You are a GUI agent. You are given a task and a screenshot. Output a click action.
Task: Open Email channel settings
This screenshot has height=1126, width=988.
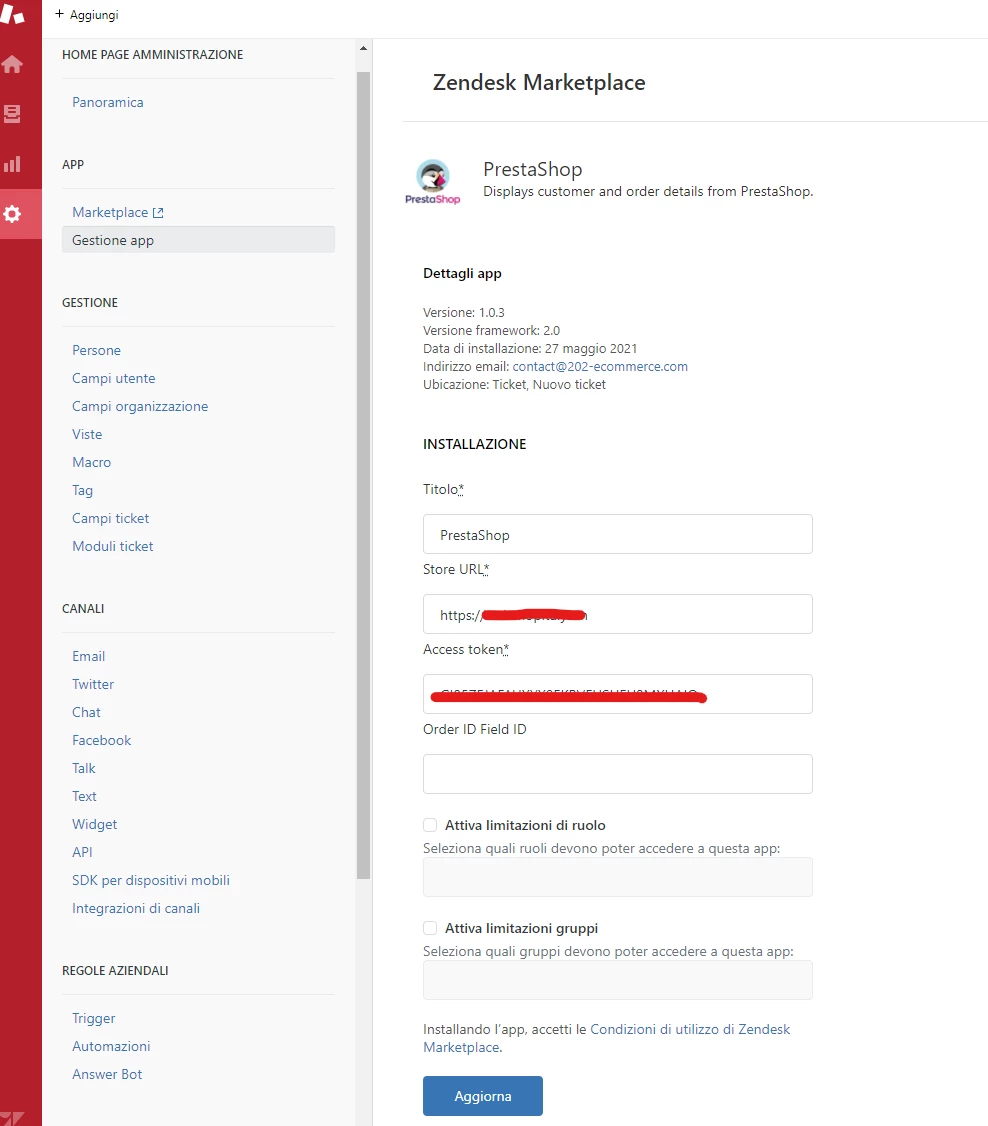[x=88, y=656]
